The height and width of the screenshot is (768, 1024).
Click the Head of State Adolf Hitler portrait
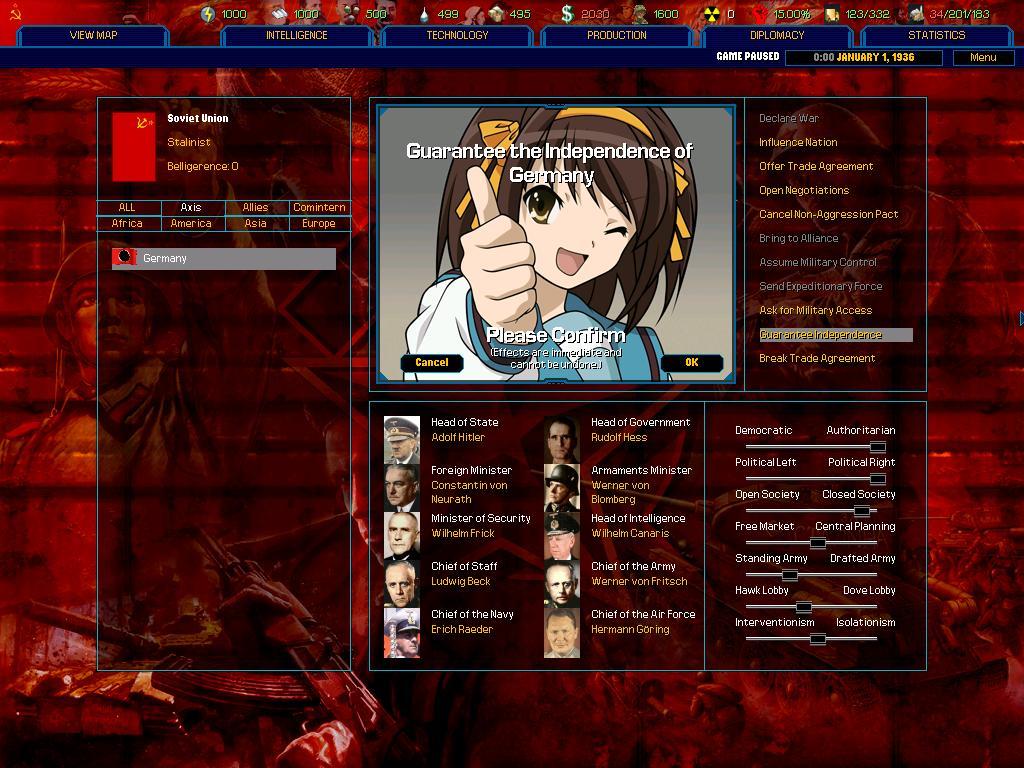tap(402, 440)
